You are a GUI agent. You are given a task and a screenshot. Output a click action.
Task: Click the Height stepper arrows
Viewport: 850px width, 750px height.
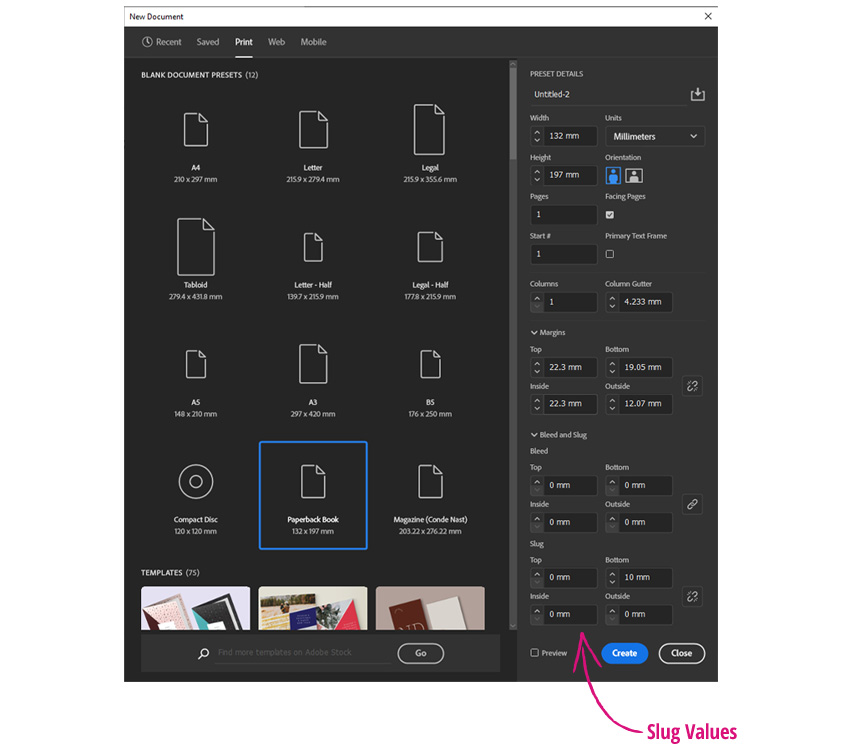pyautogui.click(x=537, y=175)
